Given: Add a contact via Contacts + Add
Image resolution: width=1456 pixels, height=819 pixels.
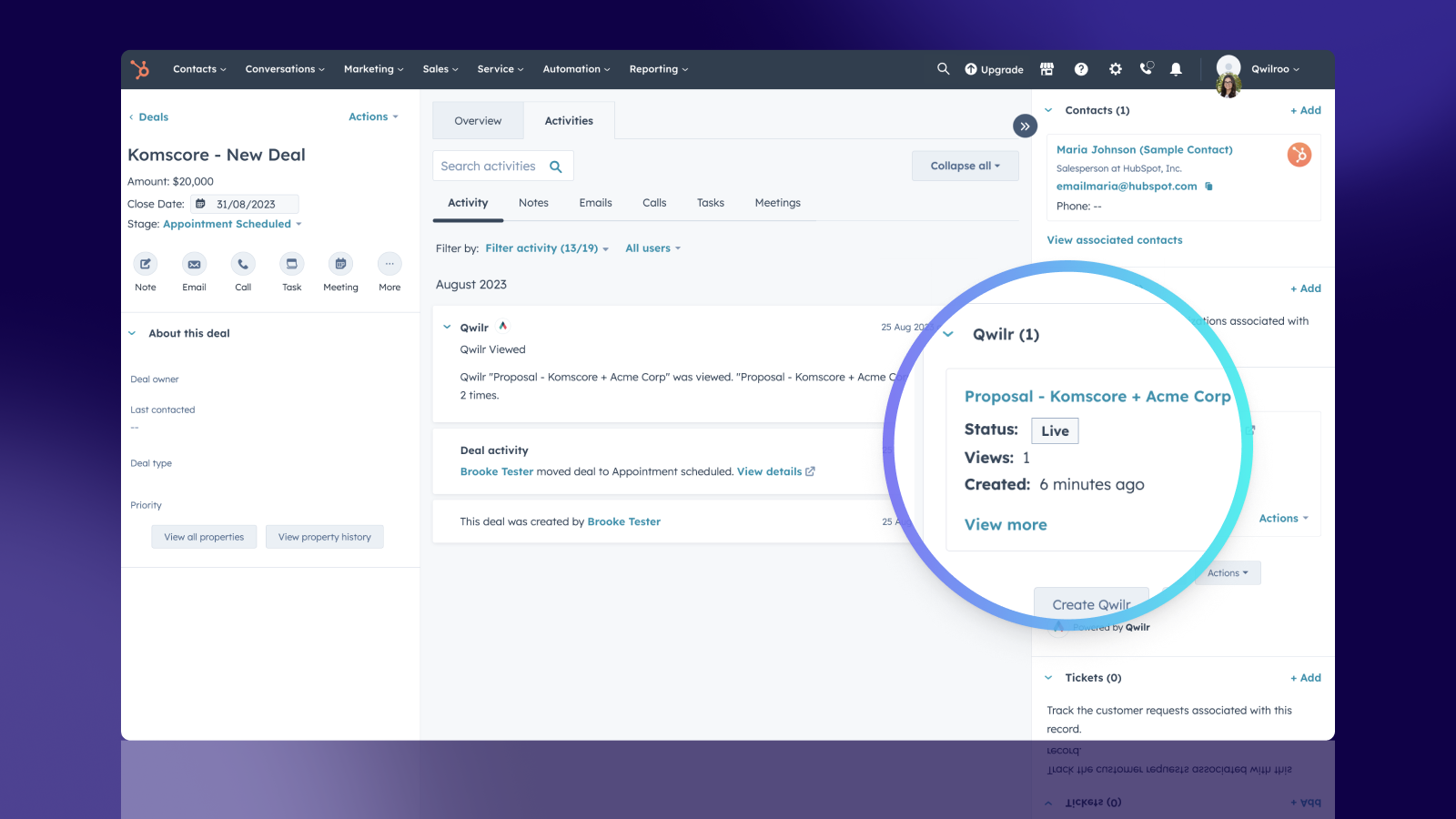Looking at the screenshot, I should [x=1306, y=110].
